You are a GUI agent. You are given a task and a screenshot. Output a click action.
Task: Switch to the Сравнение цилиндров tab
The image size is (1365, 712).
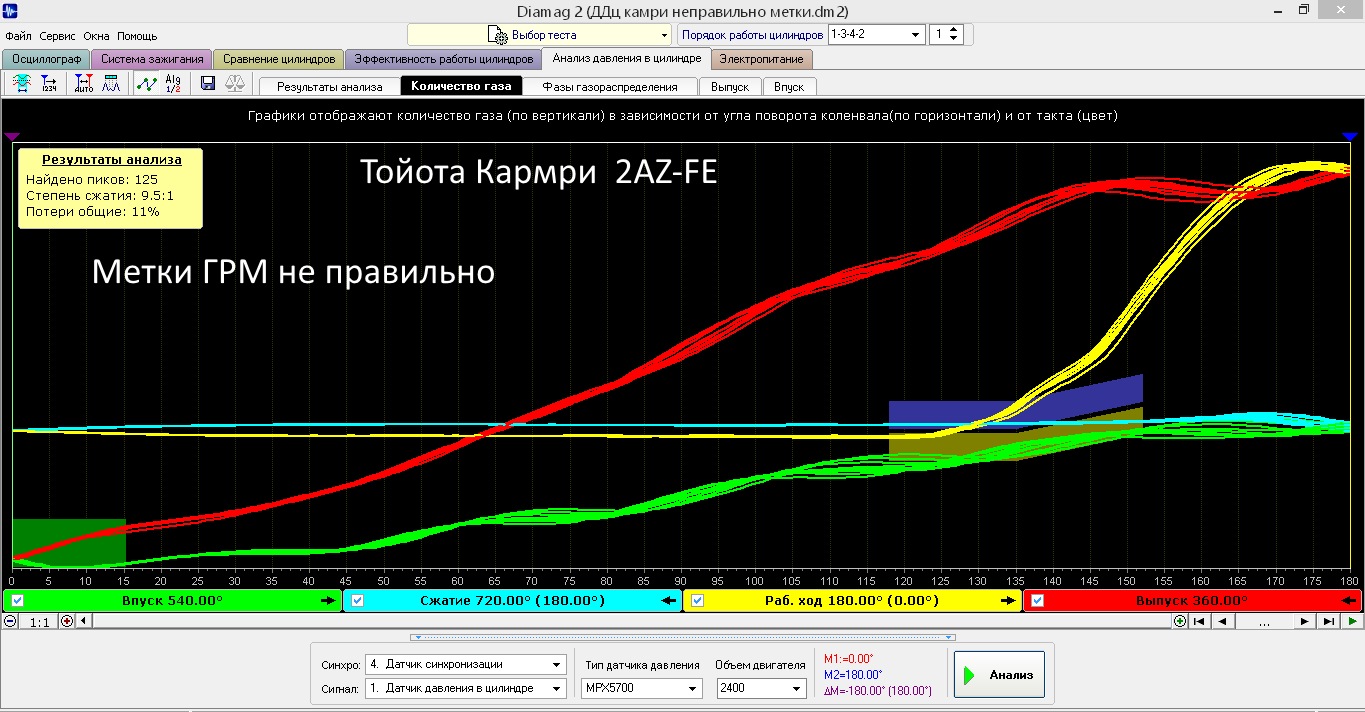coord(279,59)
